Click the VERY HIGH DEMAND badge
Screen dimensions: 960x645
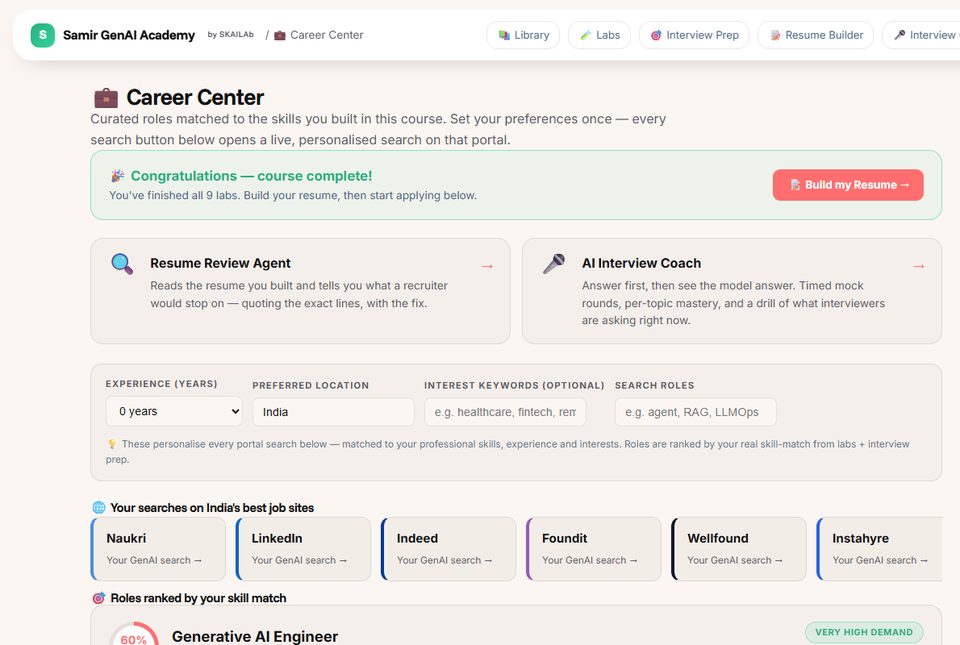coord(864,632)
